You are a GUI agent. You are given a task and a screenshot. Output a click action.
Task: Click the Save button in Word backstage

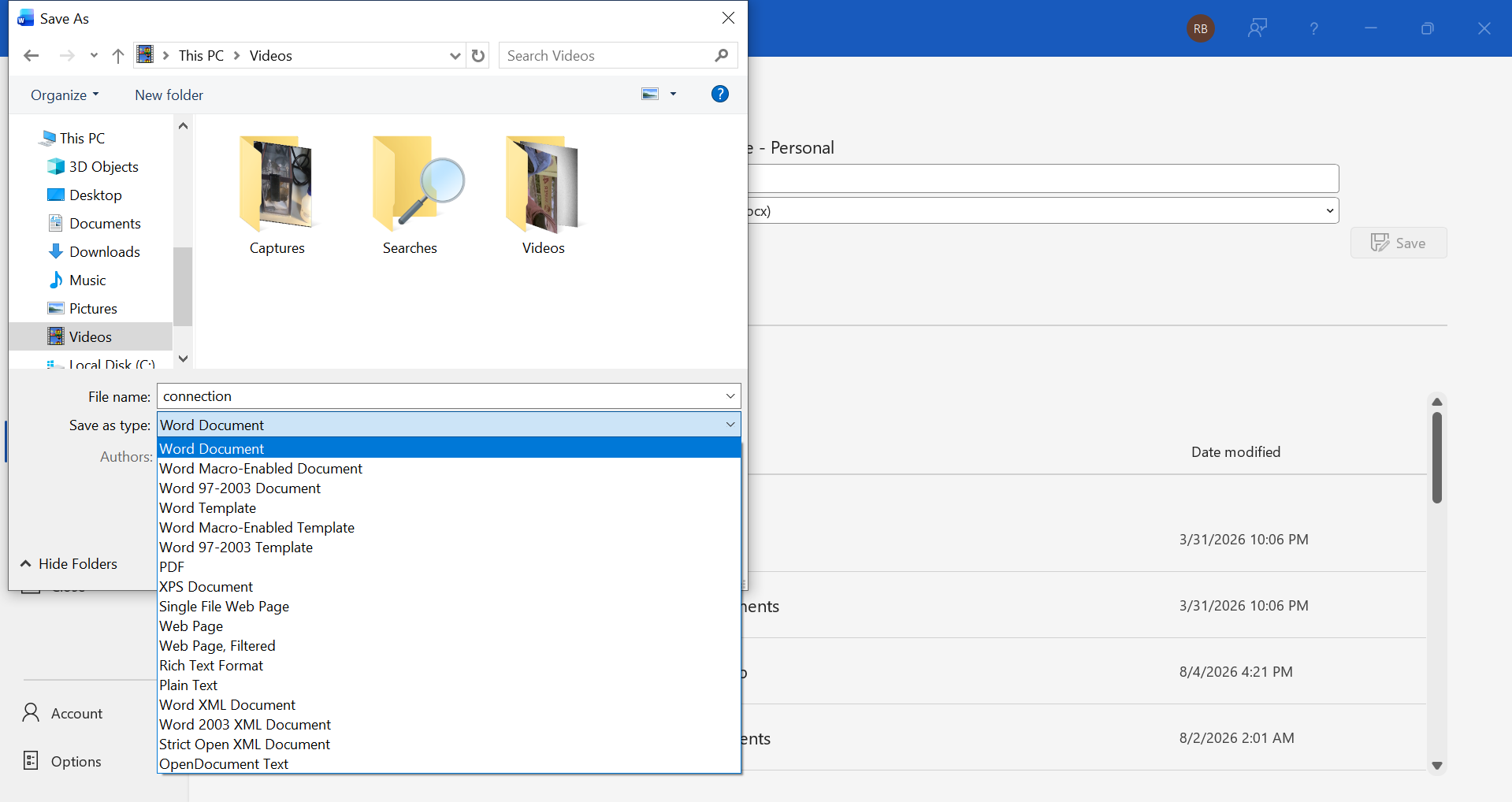pos(1399,243)
